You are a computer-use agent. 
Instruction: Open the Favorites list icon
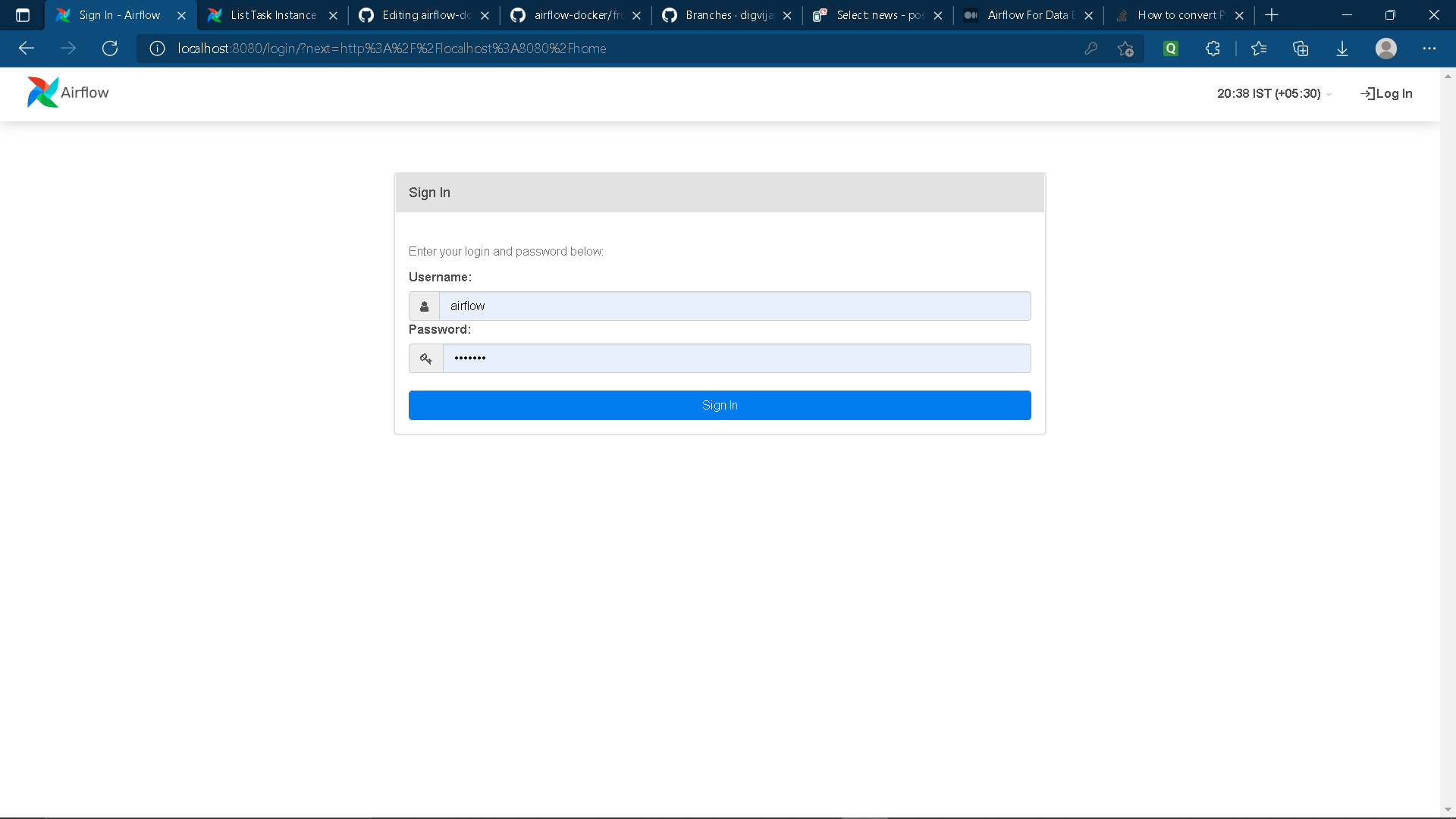point(1259,48)
